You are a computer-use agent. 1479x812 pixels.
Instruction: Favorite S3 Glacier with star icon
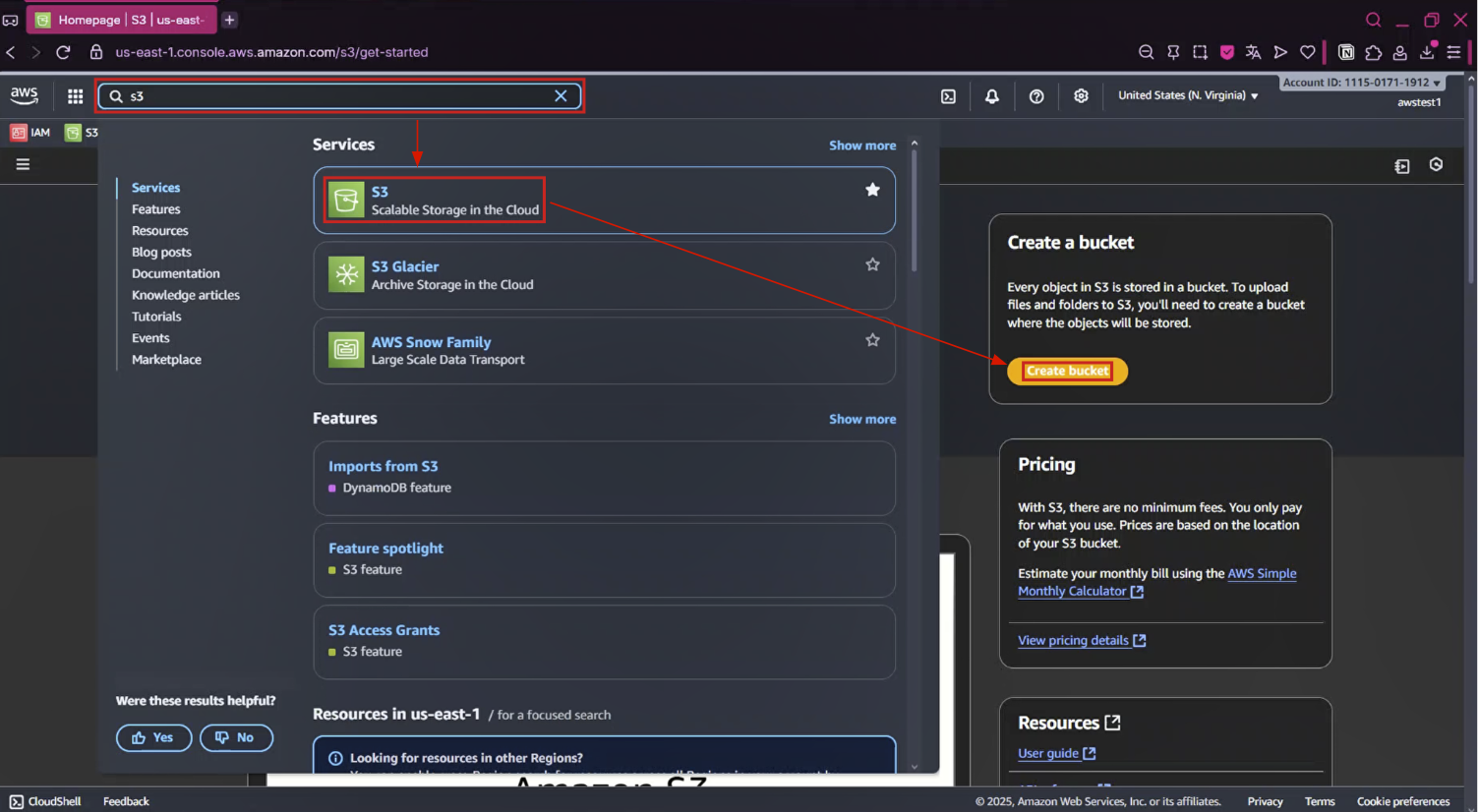point(872,264)
